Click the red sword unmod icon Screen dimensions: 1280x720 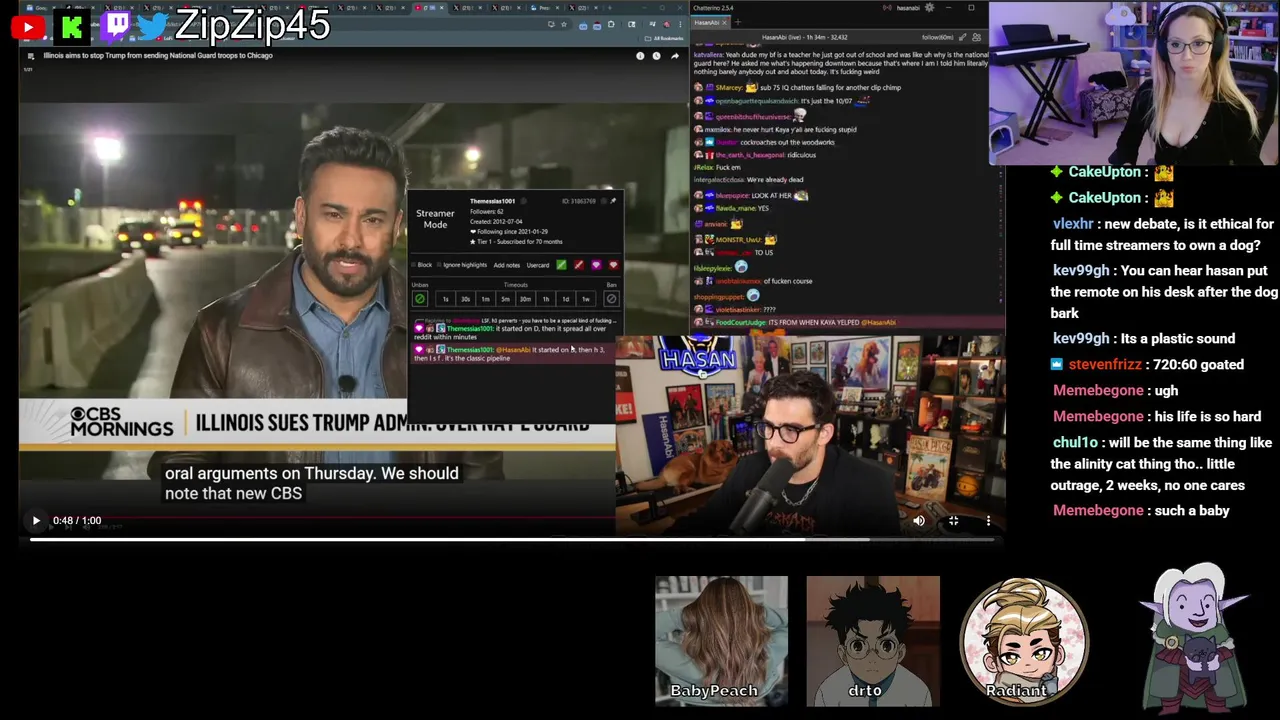tap(579, 265)
